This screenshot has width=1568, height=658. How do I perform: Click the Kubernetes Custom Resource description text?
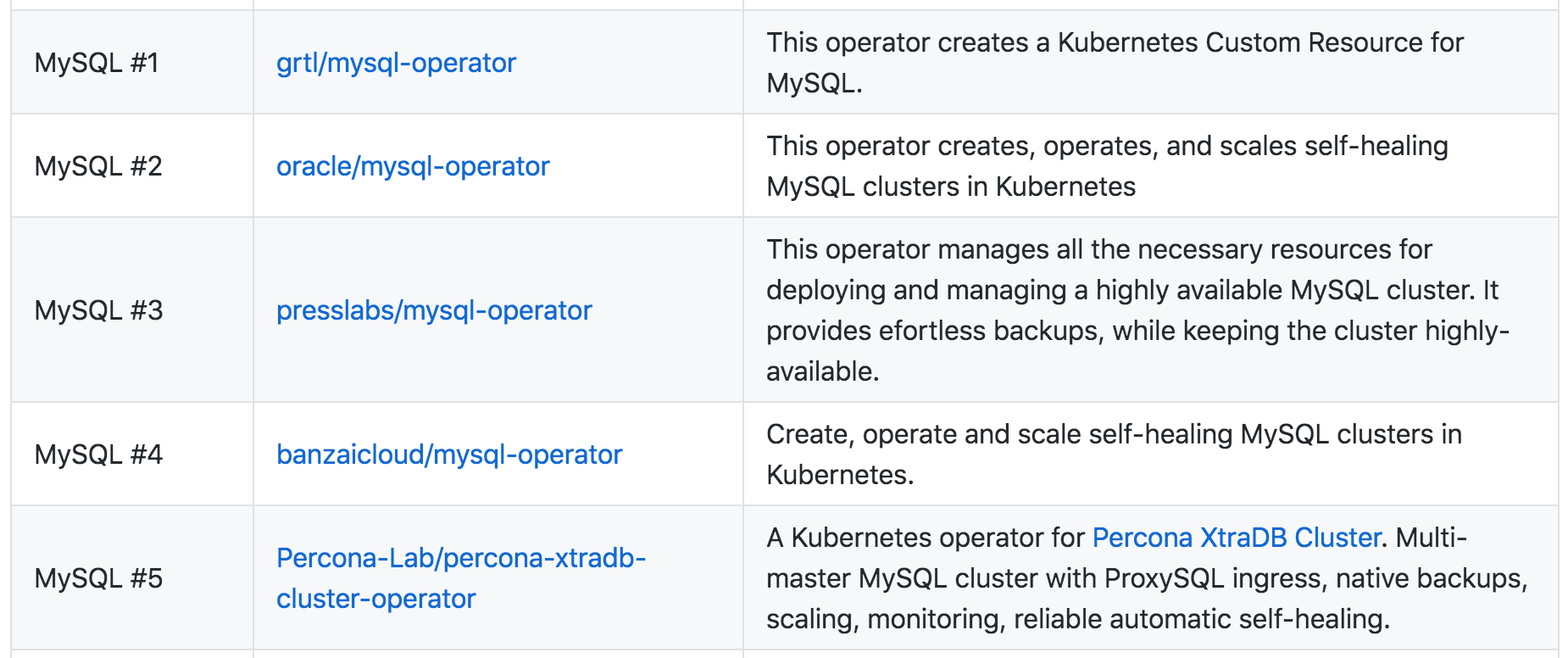[x=1115, y=63]
